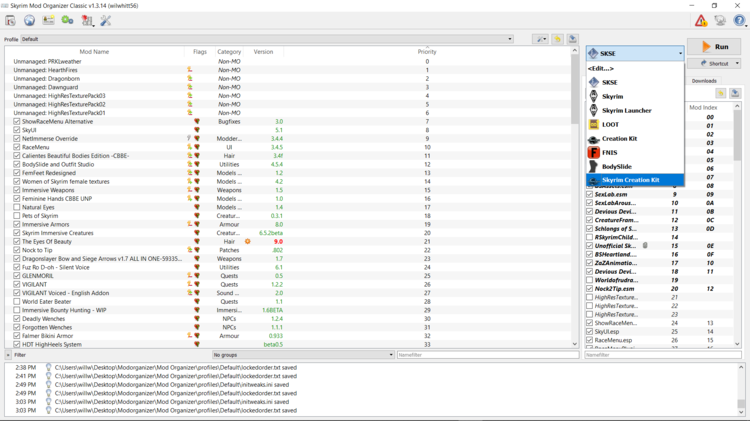
Task: Focus the mod list Namefilter field
Action: pos(487,355)
